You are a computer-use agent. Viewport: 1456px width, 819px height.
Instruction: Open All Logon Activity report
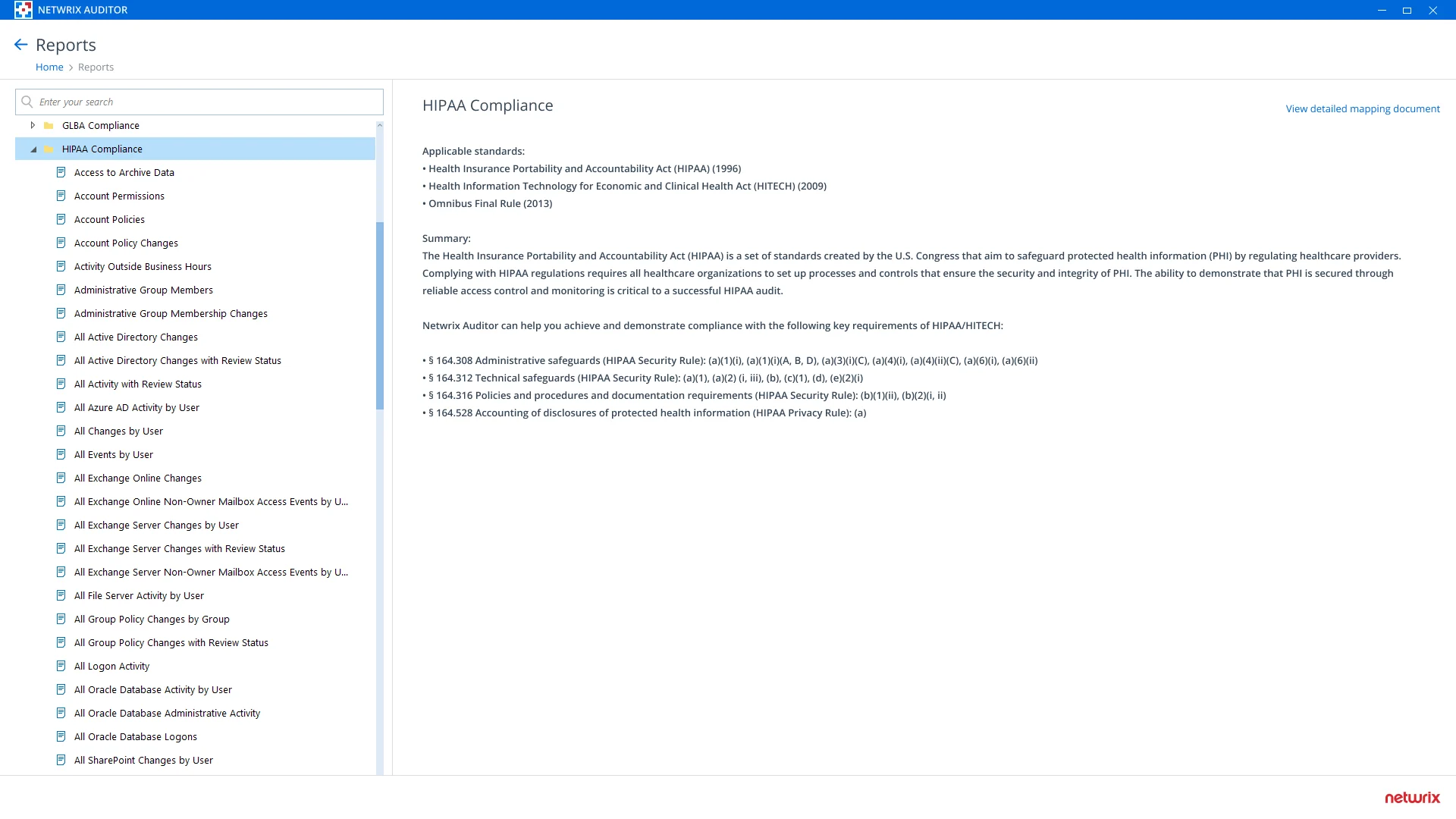click(111, 666)
